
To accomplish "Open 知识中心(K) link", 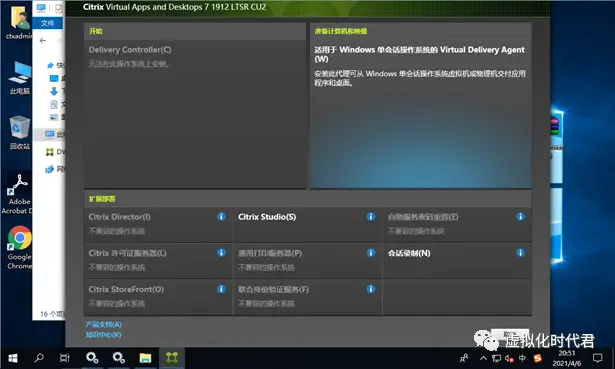I will click(104, 334).
